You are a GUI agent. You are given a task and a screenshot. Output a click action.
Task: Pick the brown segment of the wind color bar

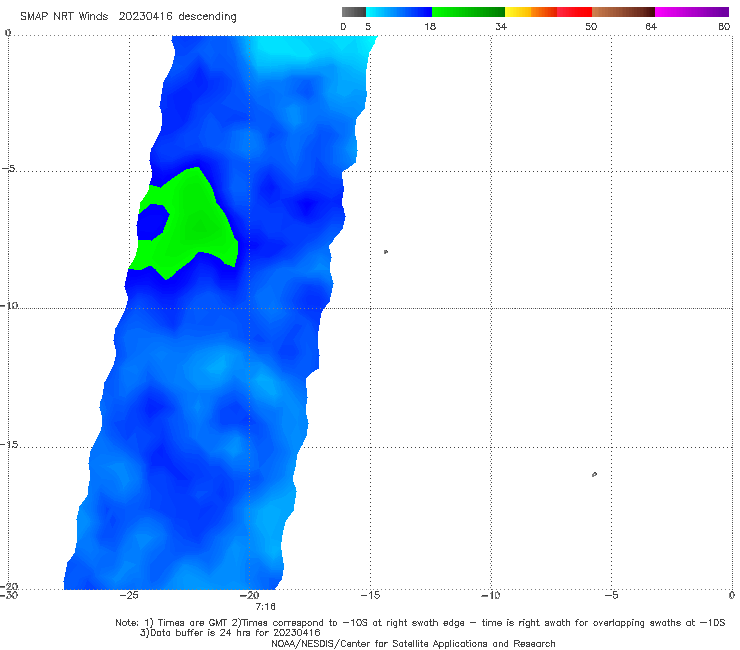pyautogui.click(x=623, y=12)
